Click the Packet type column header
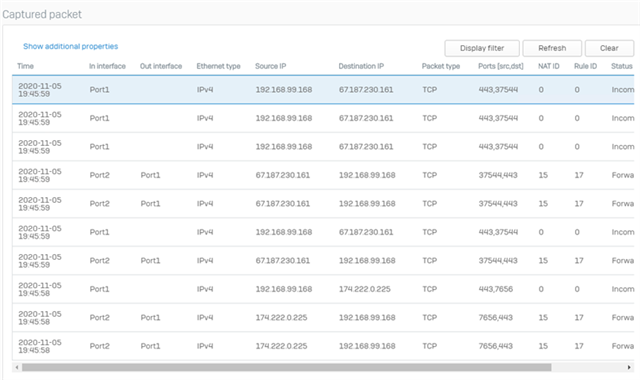This screenshot has height=380, width=640. [441, 66]
